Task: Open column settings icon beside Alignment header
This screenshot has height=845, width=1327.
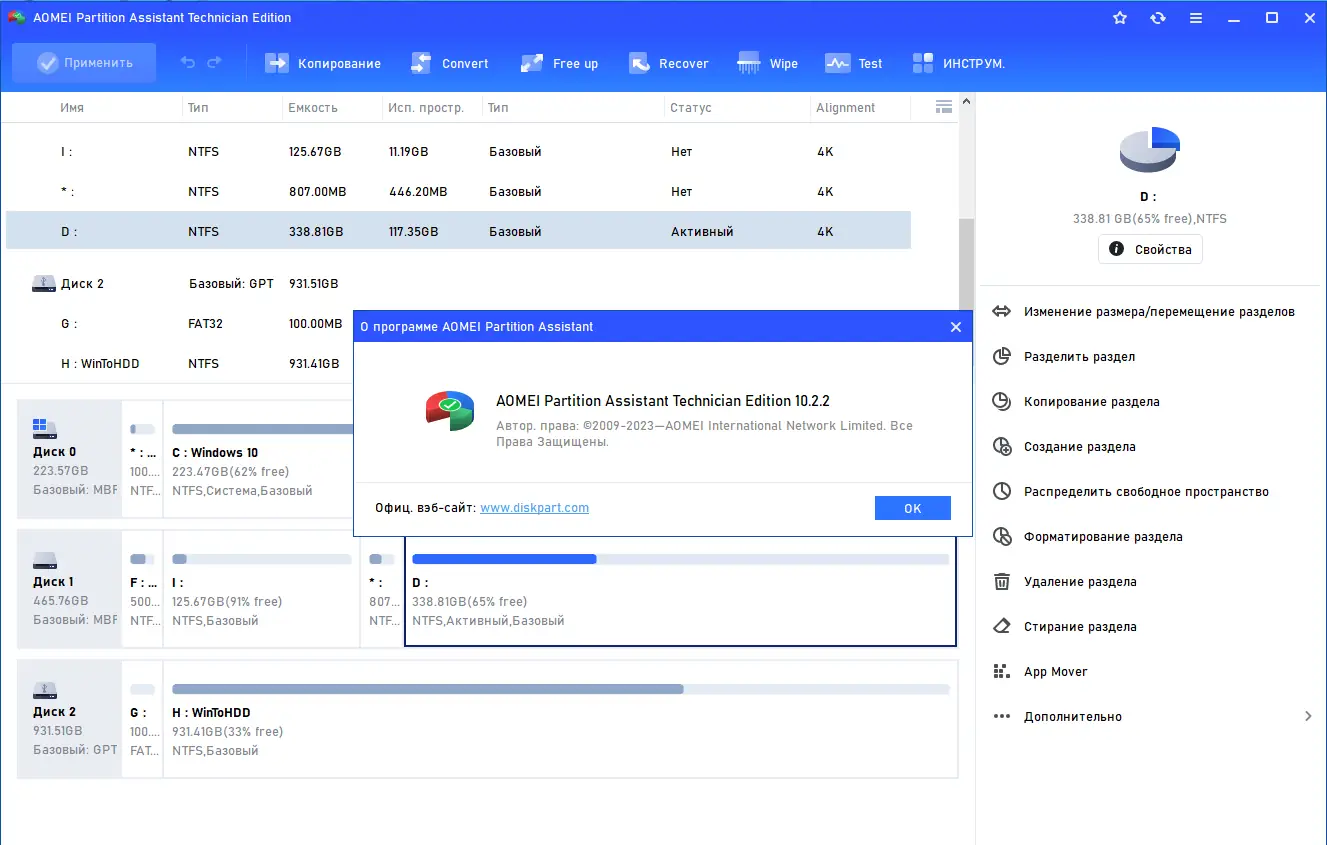Action: 943,107
